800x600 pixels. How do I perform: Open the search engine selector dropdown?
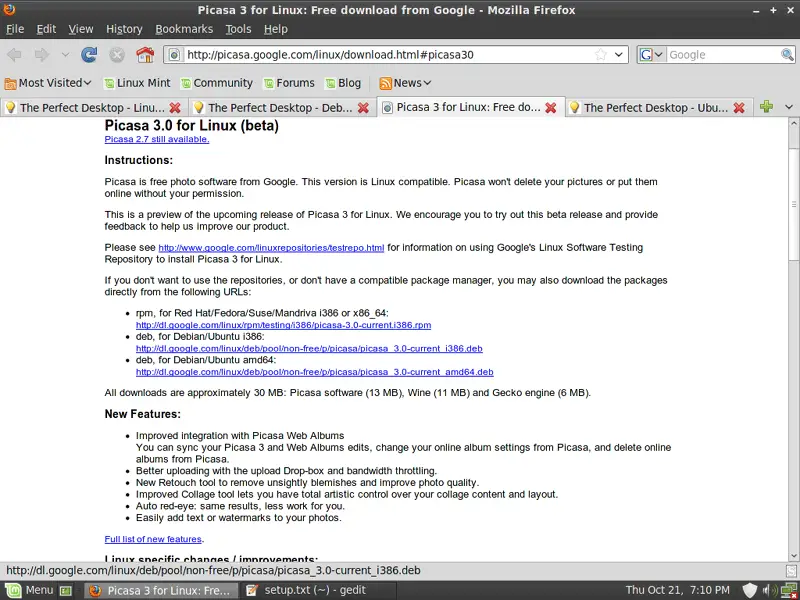652,55
